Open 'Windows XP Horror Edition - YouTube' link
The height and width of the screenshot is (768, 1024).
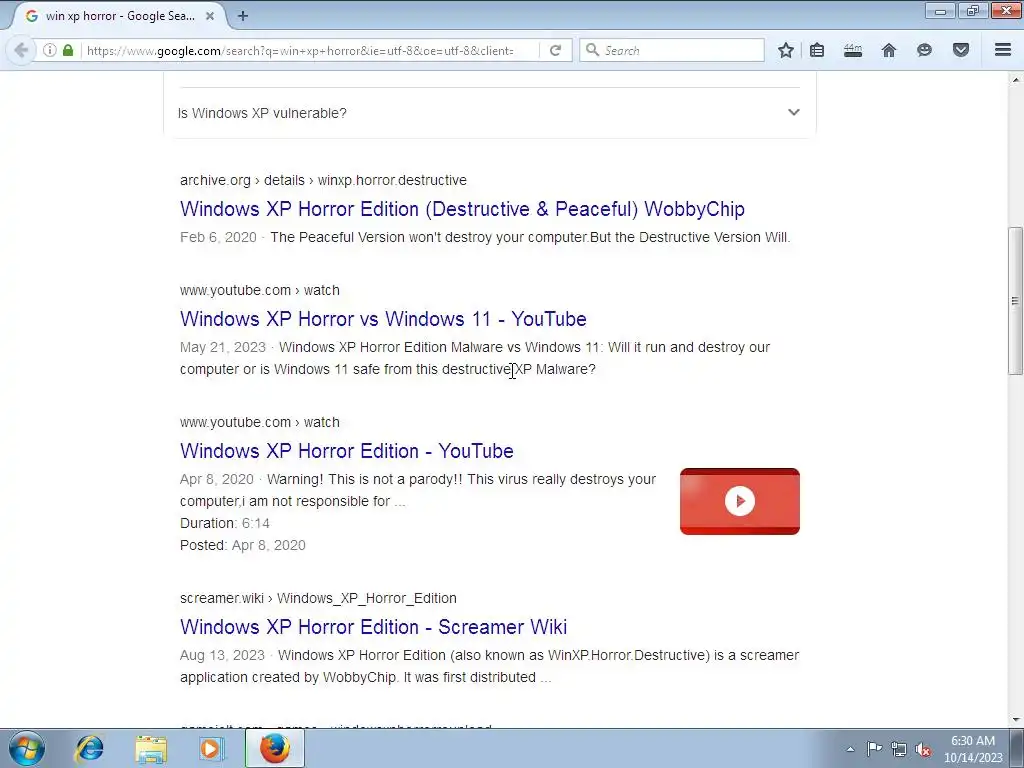(346, 451)
